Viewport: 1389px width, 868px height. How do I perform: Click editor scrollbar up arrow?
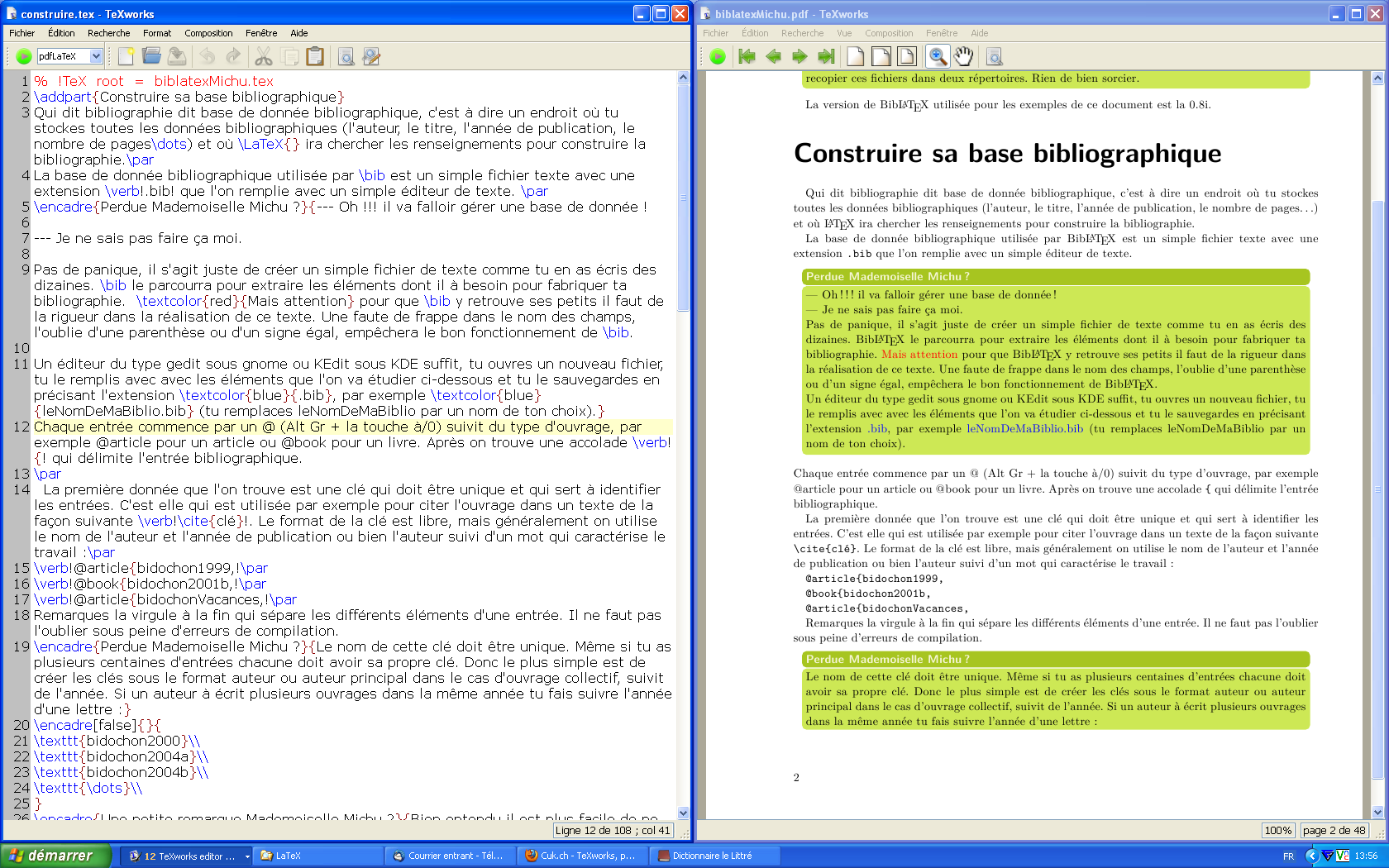(x=683, y=78)
